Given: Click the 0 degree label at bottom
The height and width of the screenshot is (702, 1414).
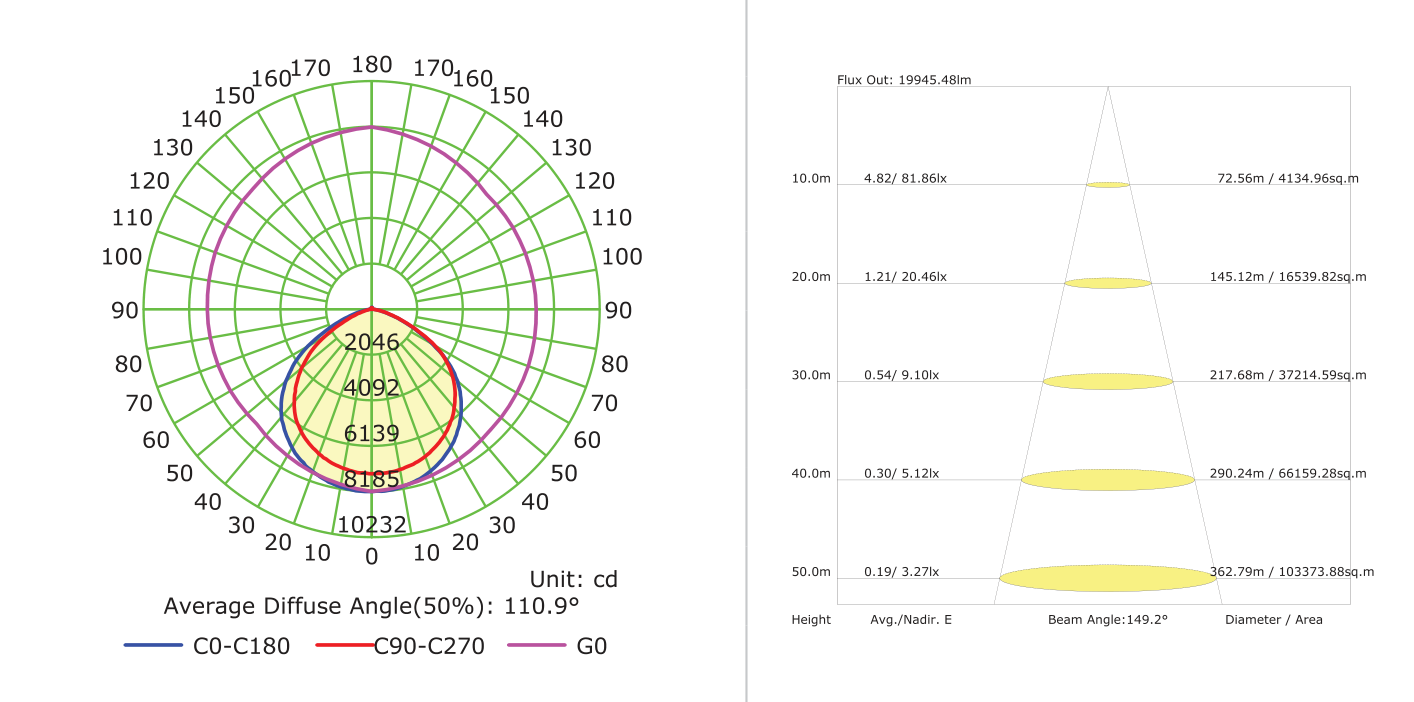Looking at the screenshot, I should (371, 557).
